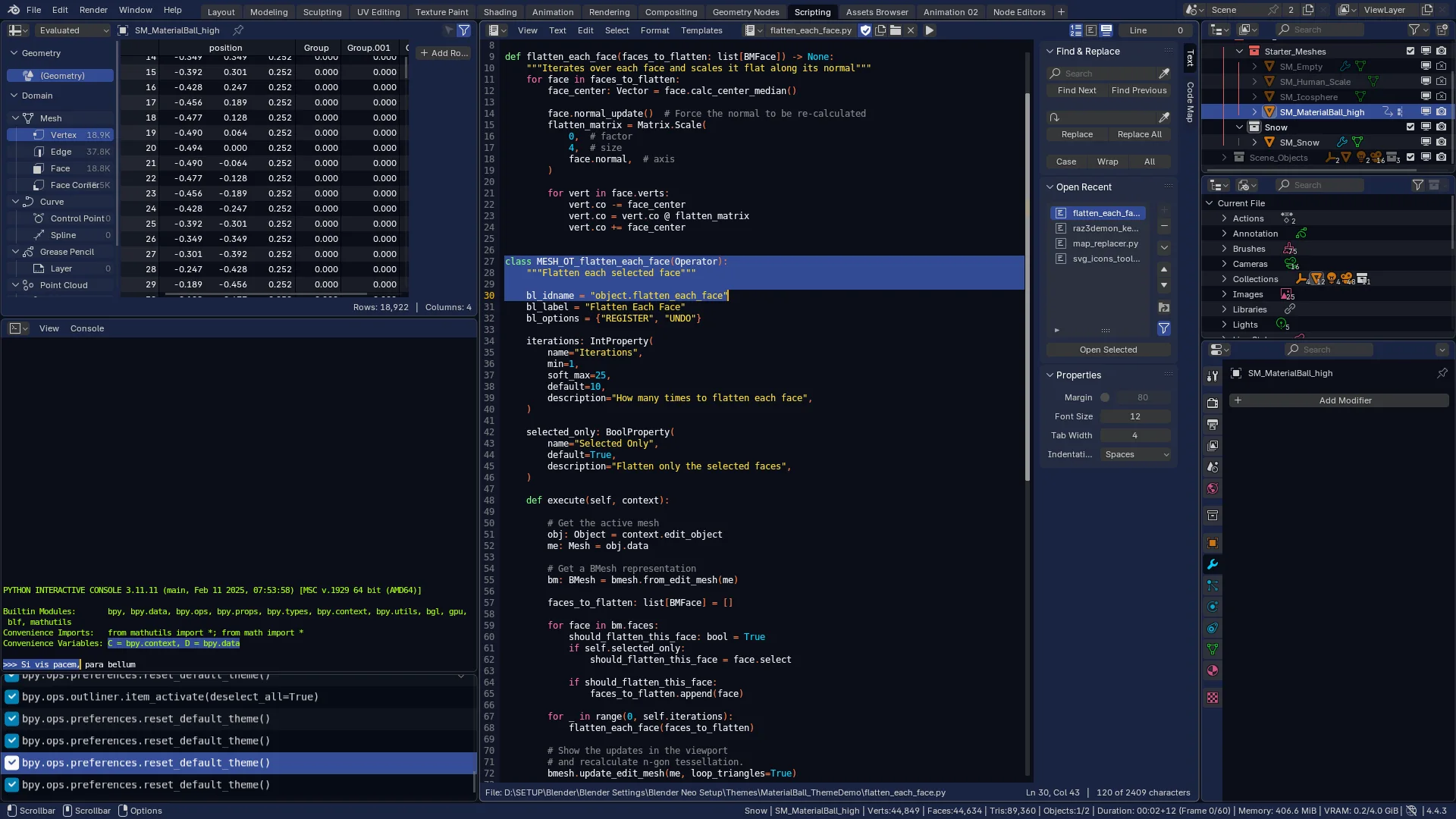
Task: Toggle Starter_Meshes collection exclude checkbox
Action: click(1410, 52)
